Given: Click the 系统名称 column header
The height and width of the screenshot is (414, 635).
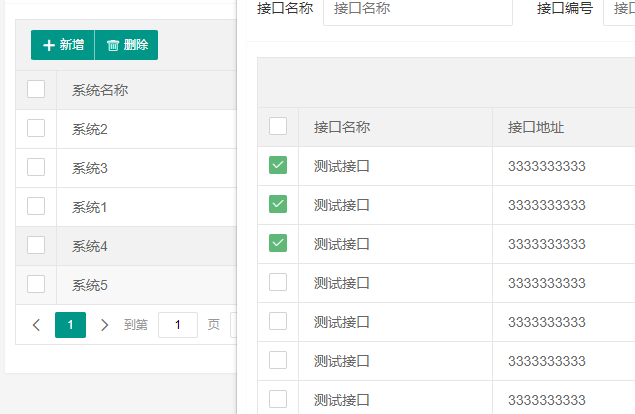Looking at the screenshot, I should pos(100,91).
